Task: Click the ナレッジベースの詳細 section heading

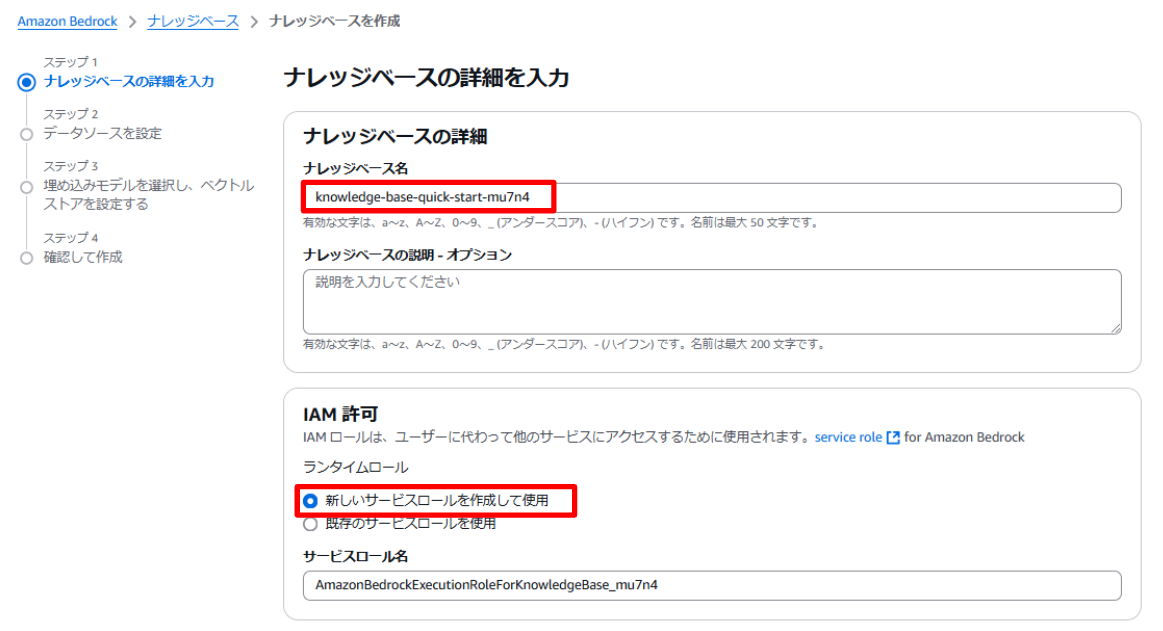Action: click(x=395, y=136)
